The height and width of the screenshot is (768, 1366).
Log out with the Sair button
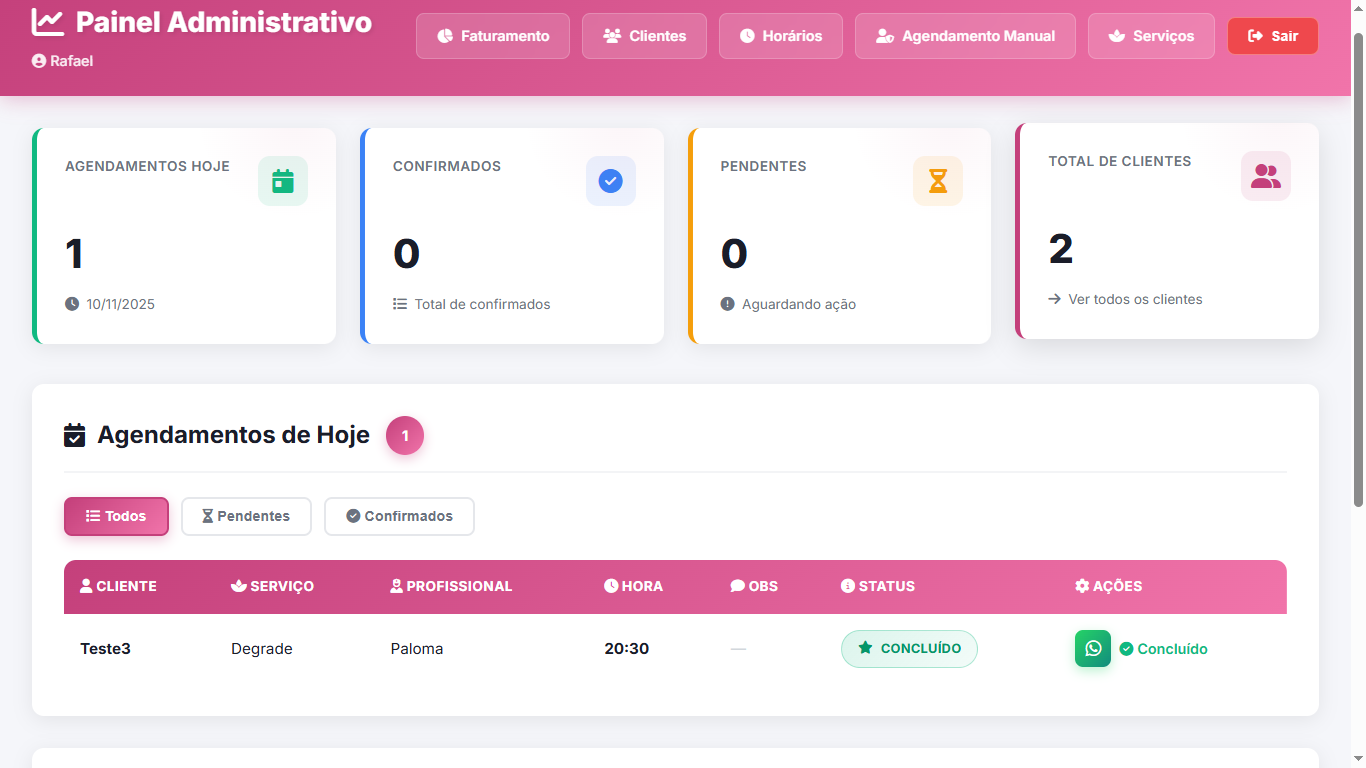point(1272,36)
